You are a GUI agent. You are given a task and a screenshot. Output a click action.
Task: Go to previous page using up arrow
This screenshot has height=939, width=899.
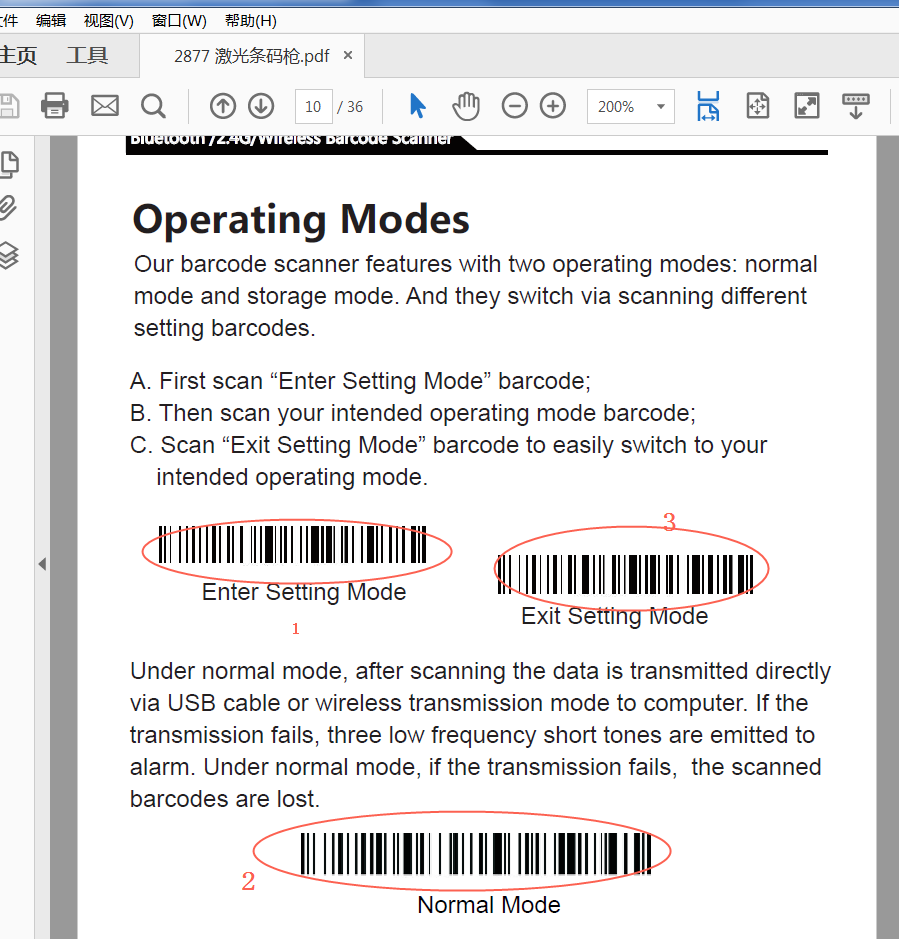click(222, 106)
